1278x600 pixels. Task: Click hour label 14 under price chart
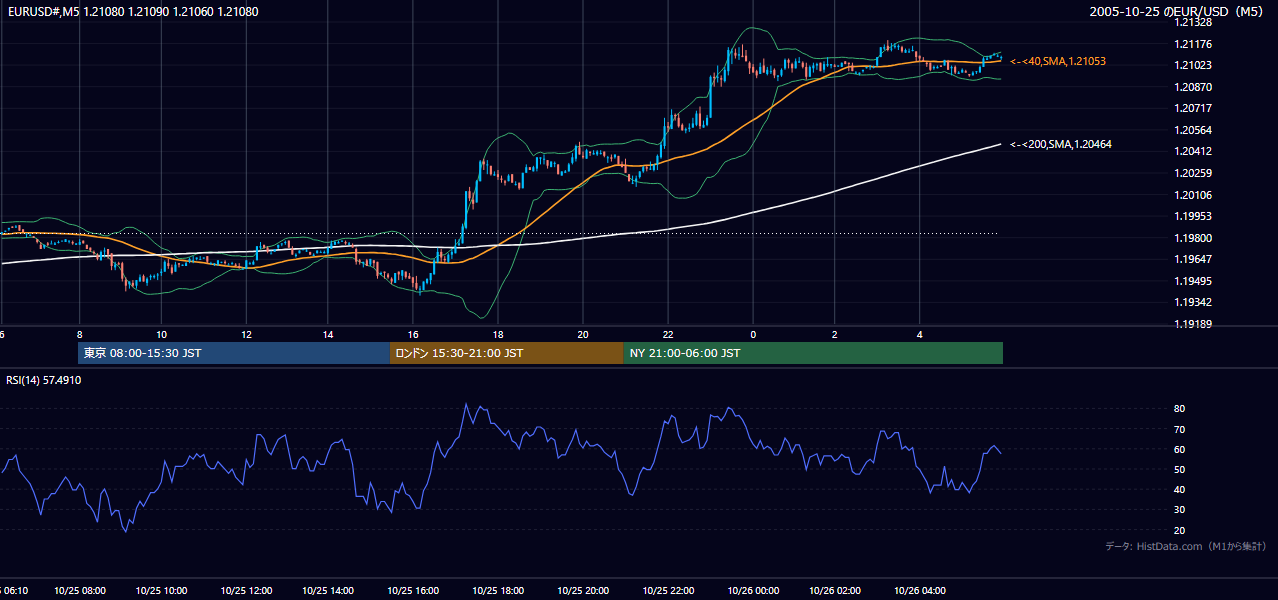330,334
